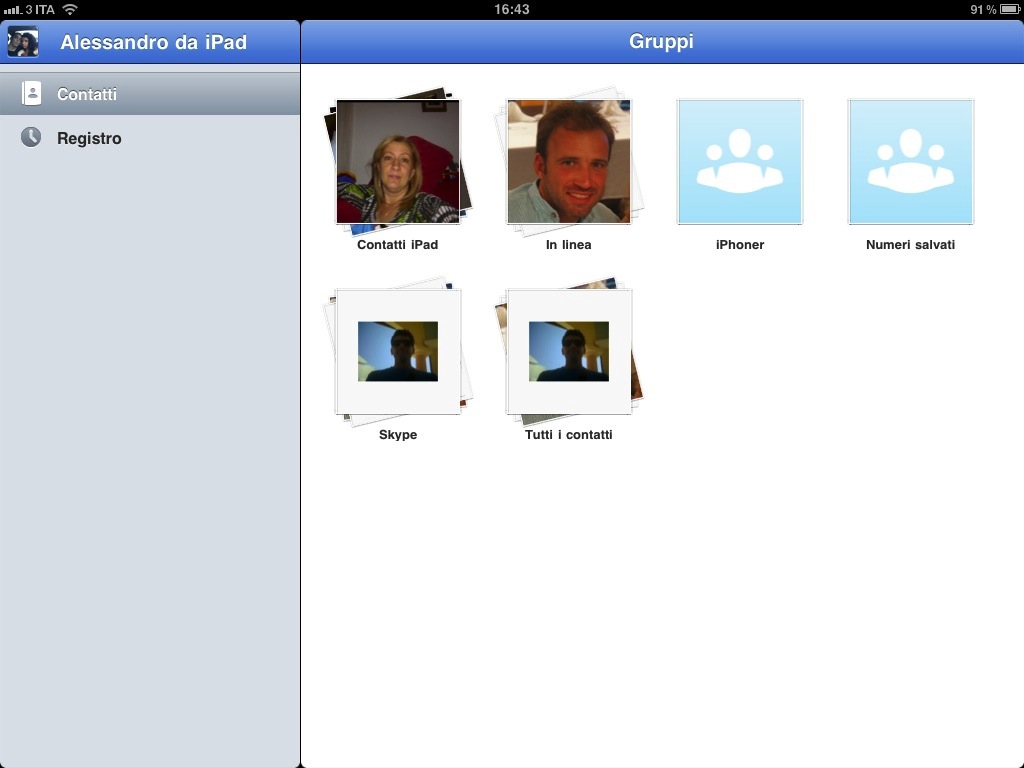The height and width of the screenshot is (768, 1024).
Task: Click the Skype group label
Action: 398,435
